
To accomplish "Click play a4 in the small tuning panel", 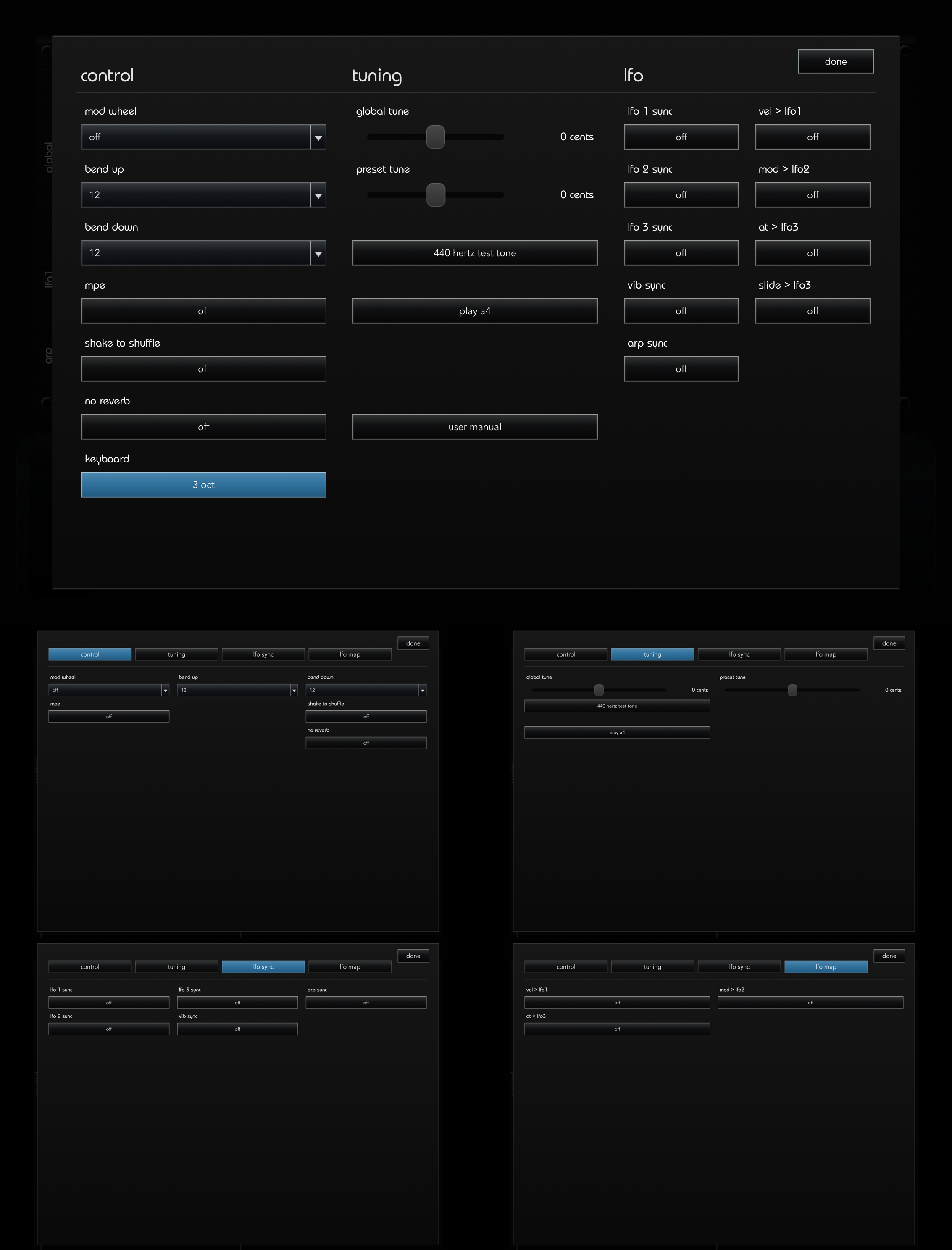I will click(x=617, y=733).
